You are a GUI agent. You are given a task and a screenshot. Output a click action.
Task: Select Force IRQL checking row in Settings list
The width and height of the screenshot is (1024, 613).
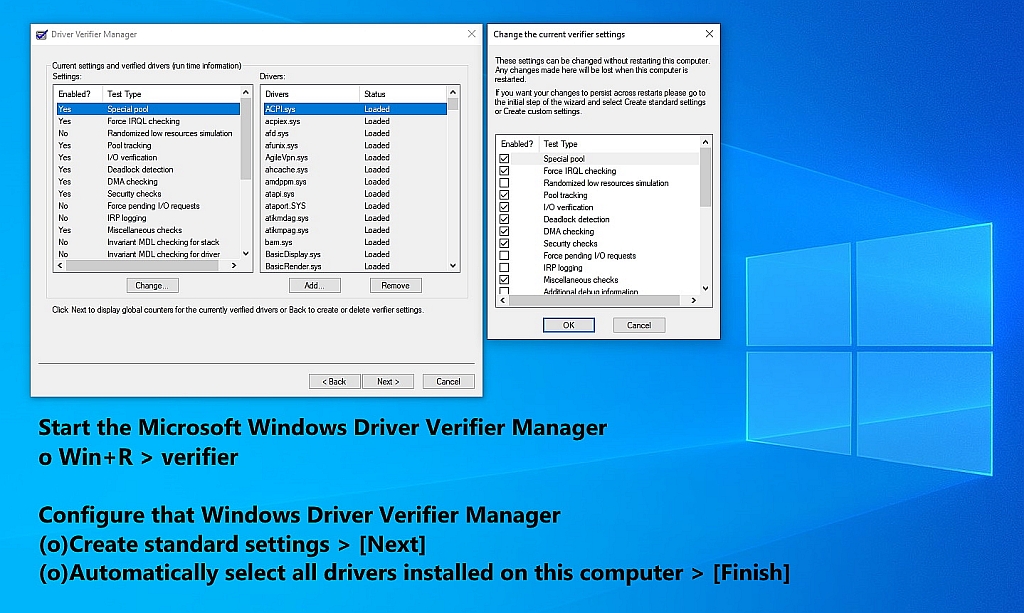(148, 121)
